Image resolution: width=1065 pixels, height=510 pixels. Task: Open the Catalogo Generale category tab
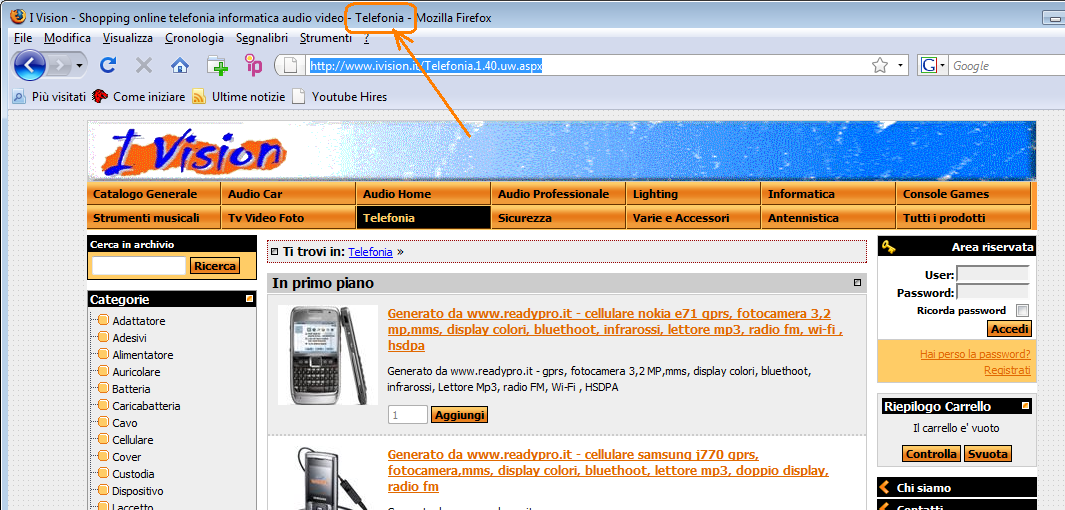[x=154, y=194]
